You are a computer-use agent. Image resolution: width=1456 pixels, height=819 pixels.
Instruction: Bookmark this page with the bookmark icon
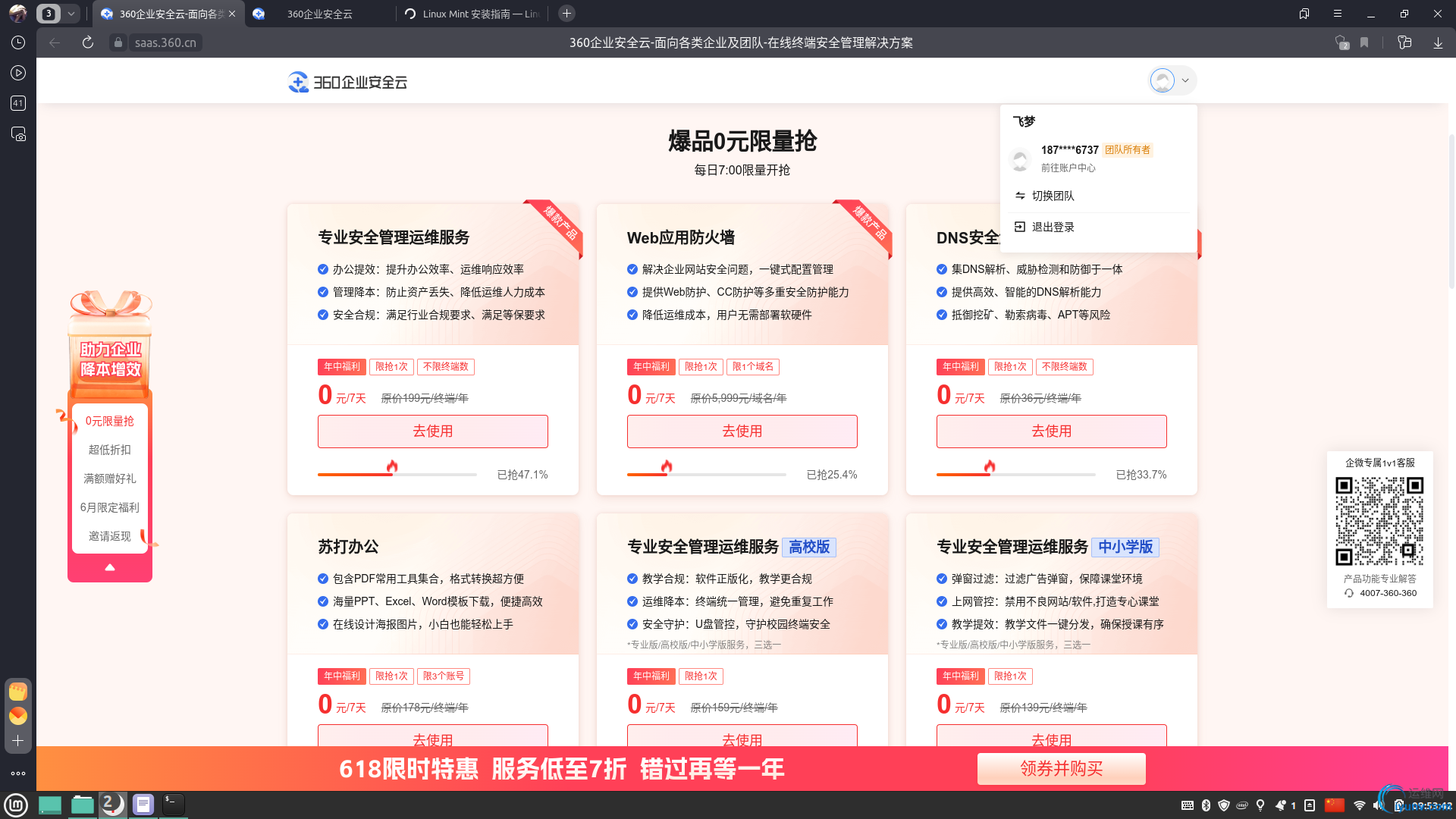click(1364, 43)
